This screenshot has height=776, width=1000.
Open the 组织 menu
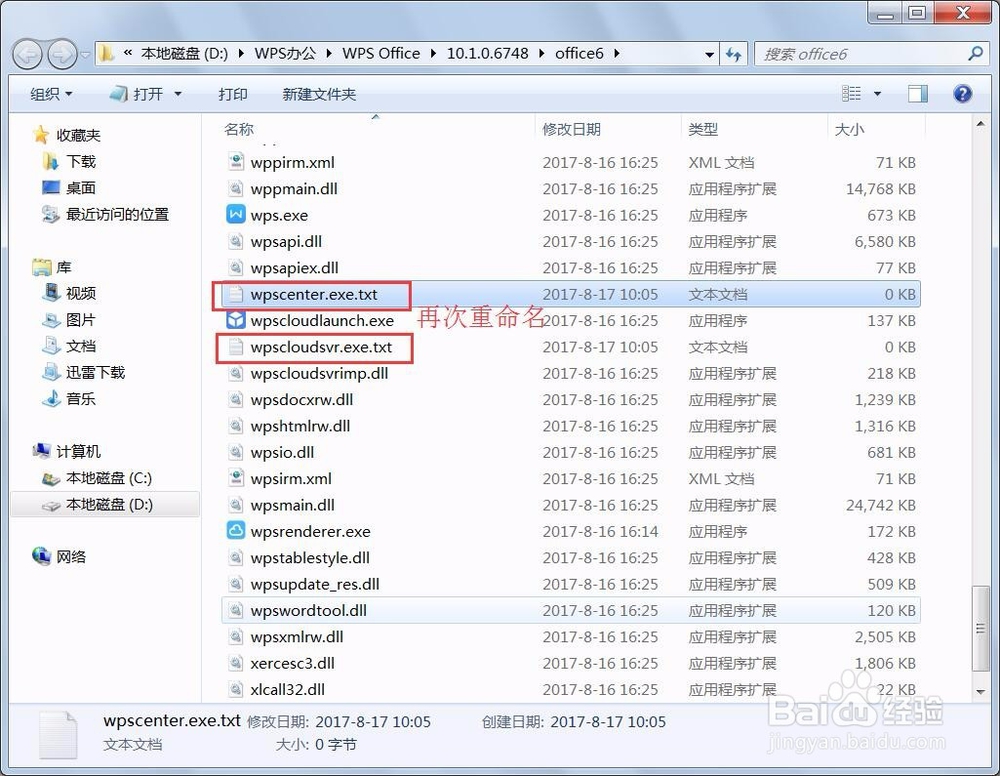[51, 94]
